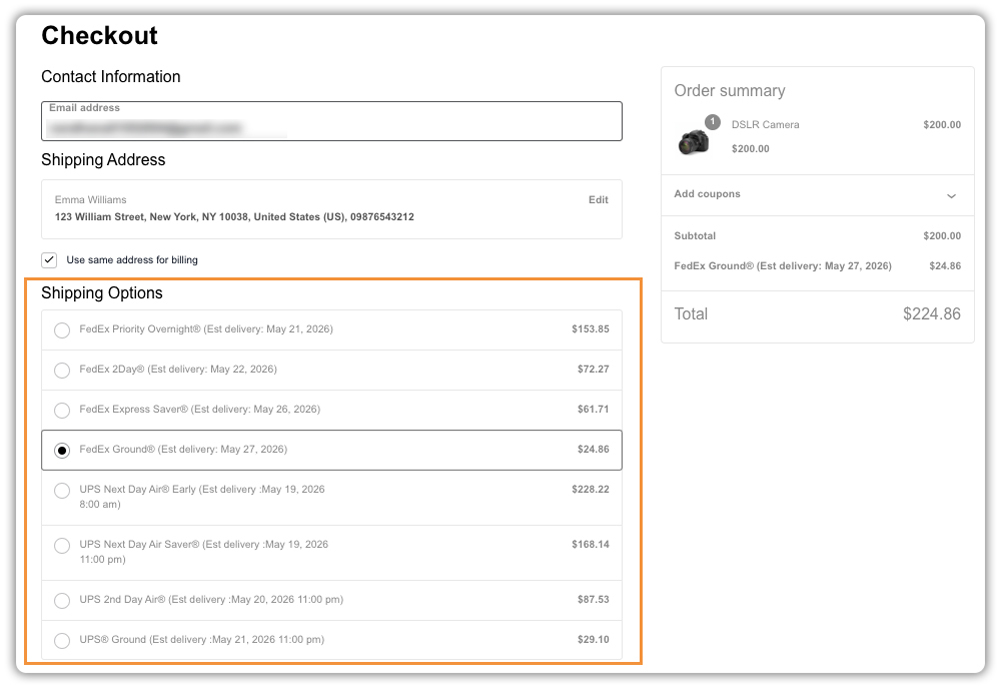Click the item quantity badge on camera

pyautogui.click(x=712, y=121)
